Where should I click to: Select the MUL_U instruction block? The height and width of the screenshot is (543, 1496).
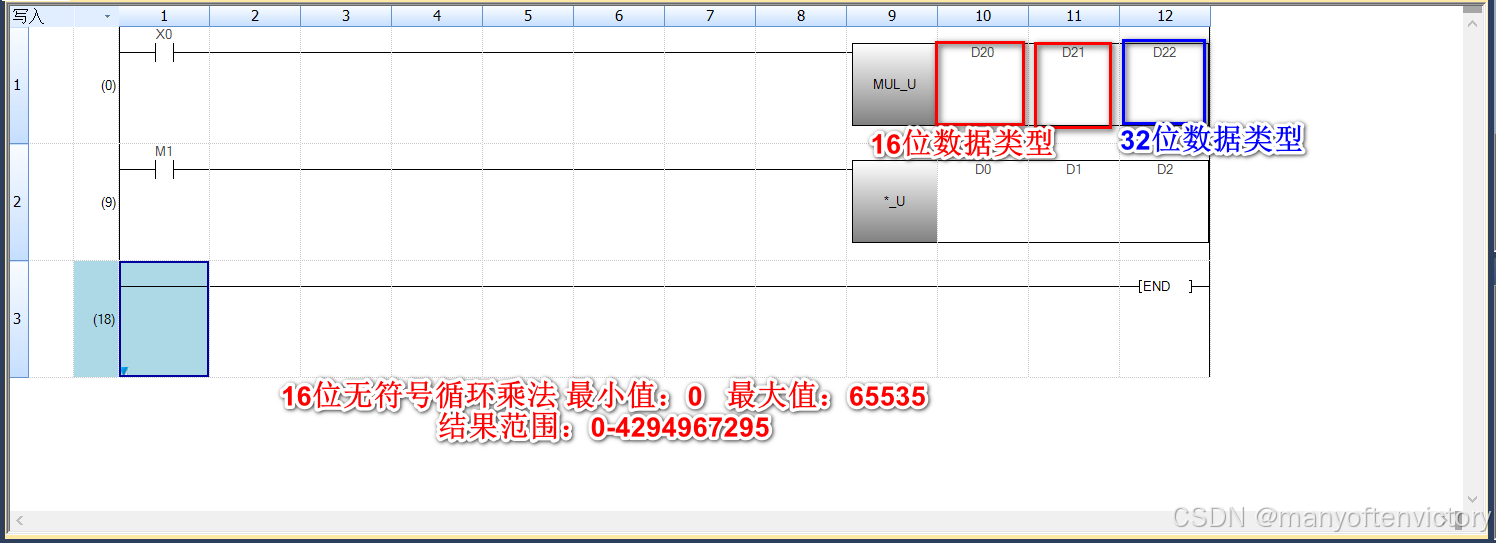894,85
